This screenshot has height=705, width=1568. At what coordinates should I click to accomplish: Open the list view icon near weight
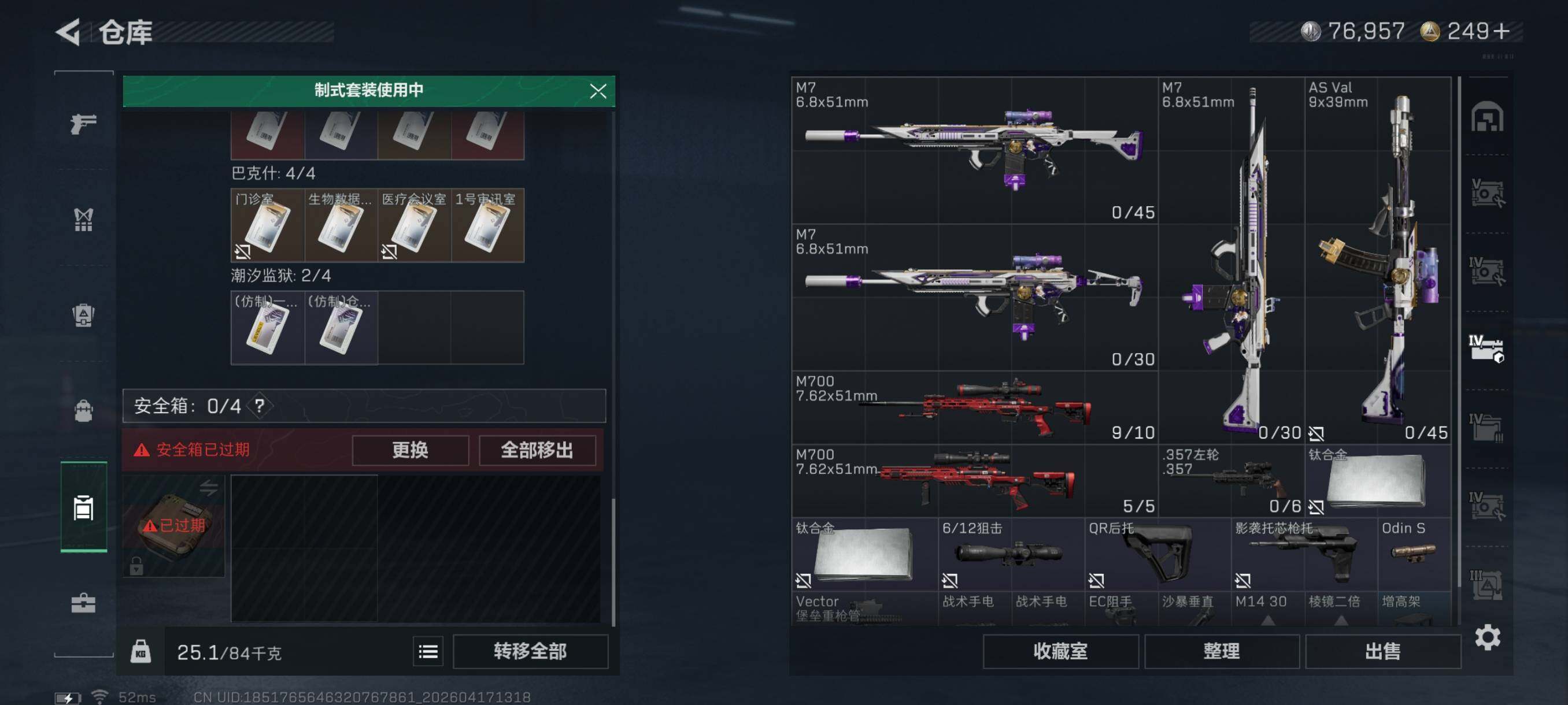tap(428, 651)
